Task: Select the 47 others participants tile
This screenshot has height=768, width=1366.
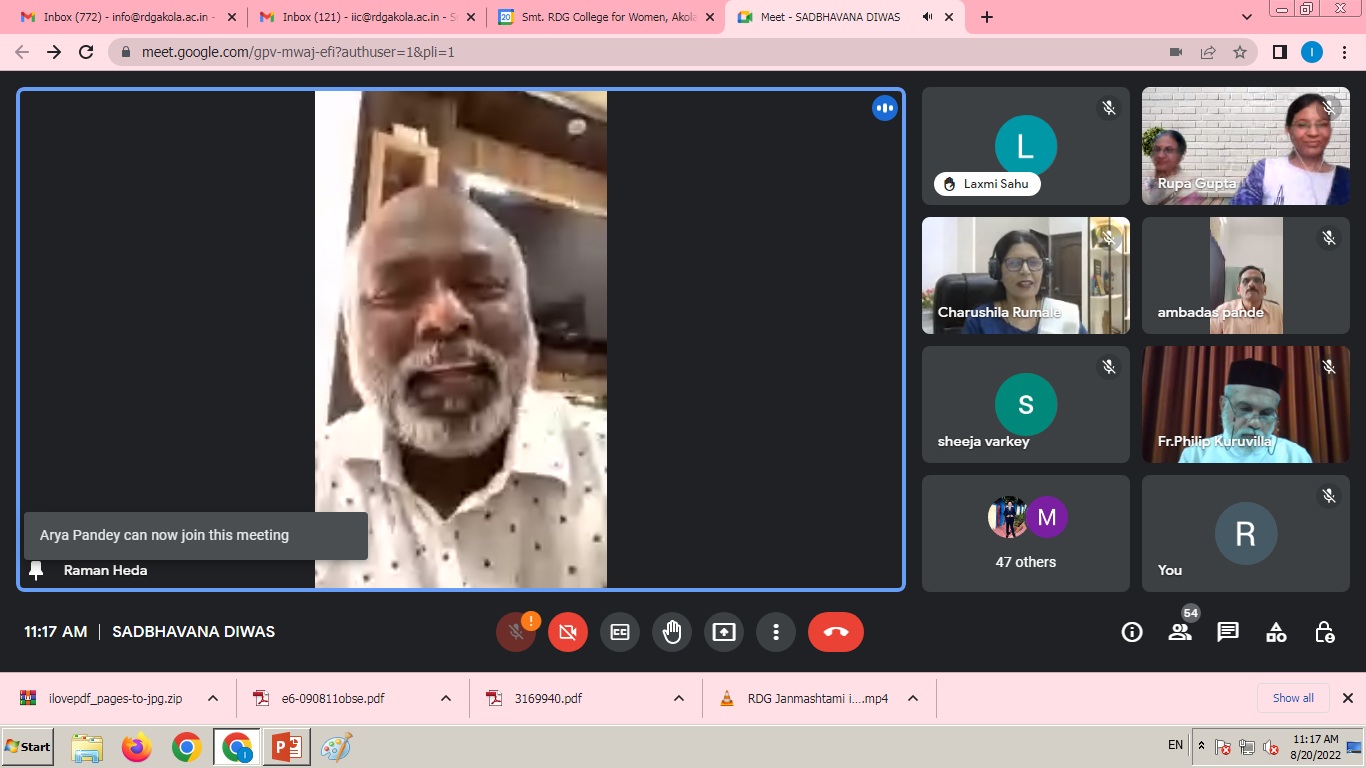Action: tap(1025, 533)
